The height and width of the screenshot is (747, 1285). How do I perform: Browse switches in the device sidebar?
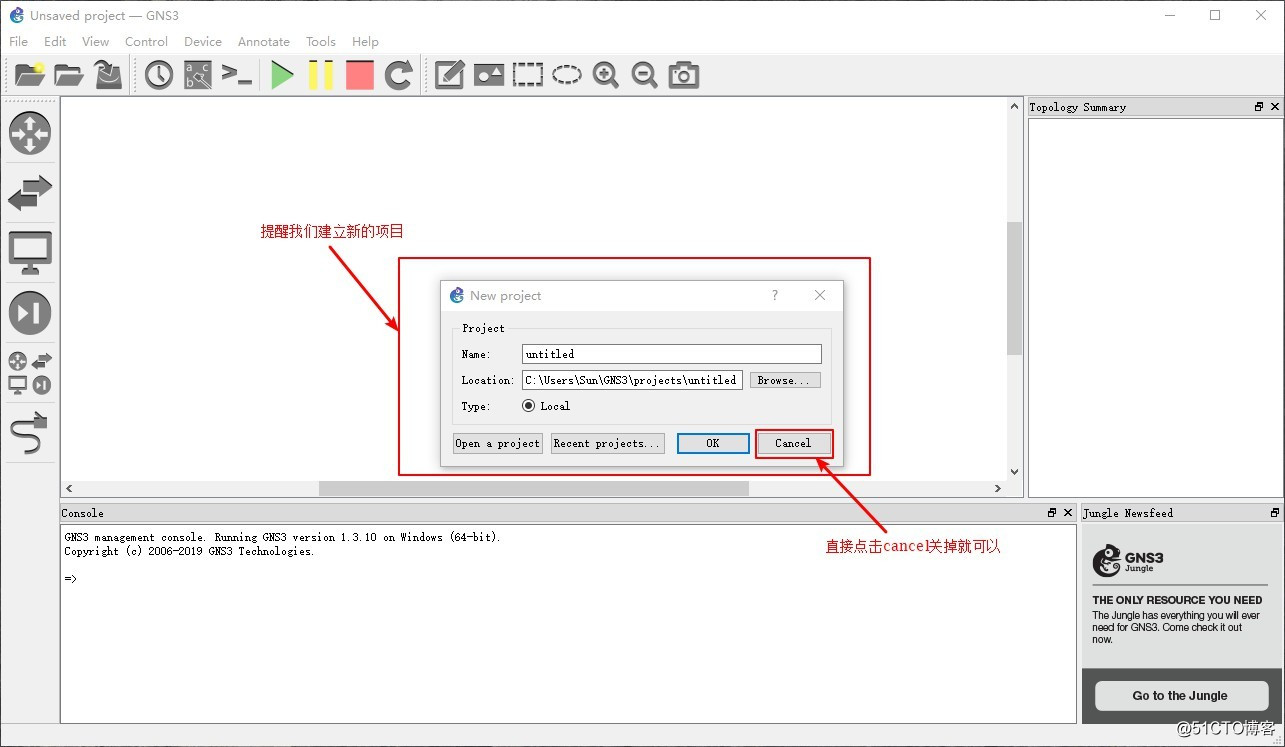point(30,192)
